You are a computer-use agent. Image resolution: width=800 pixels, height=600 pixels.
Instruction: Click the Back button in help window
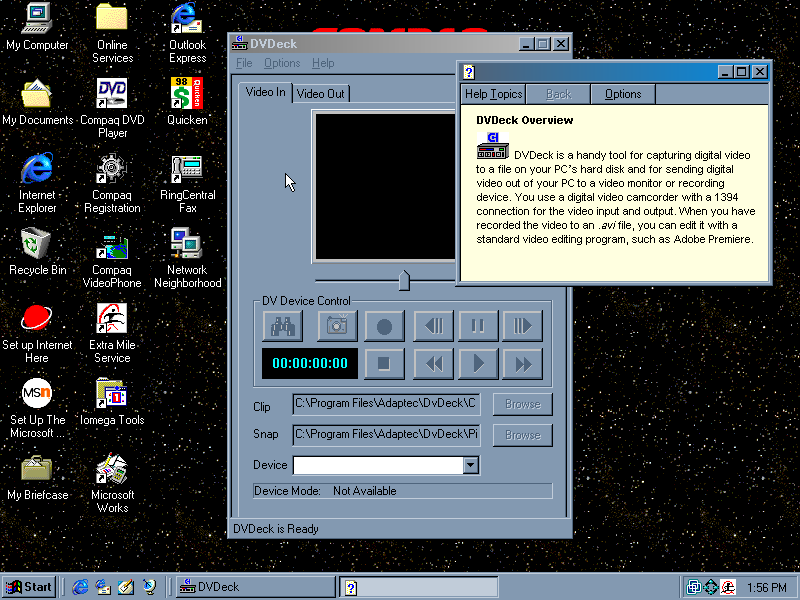coord(558,94)
